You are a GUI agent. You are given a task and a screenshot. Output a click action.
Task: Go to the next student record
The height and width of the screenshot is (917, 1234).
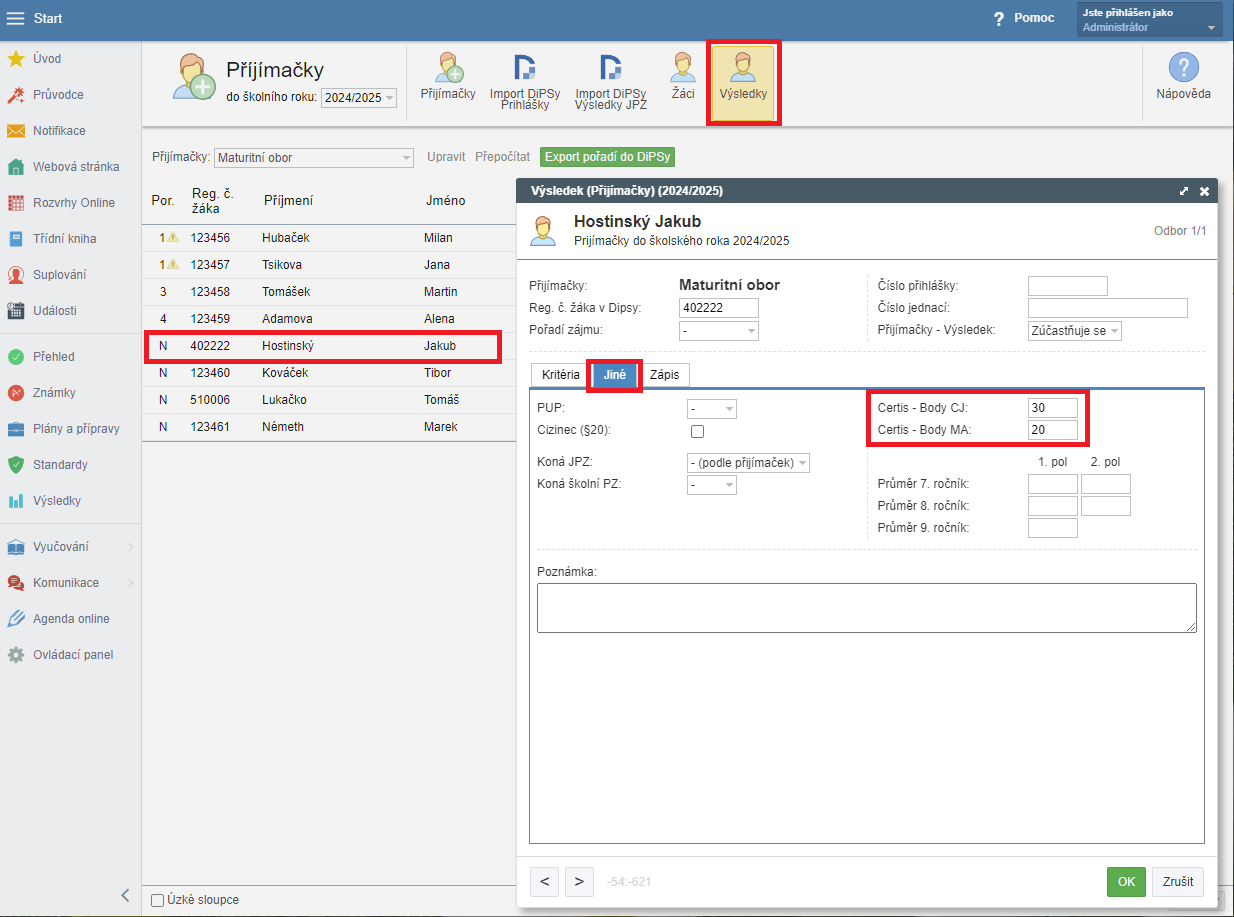(x=579, y=882)
